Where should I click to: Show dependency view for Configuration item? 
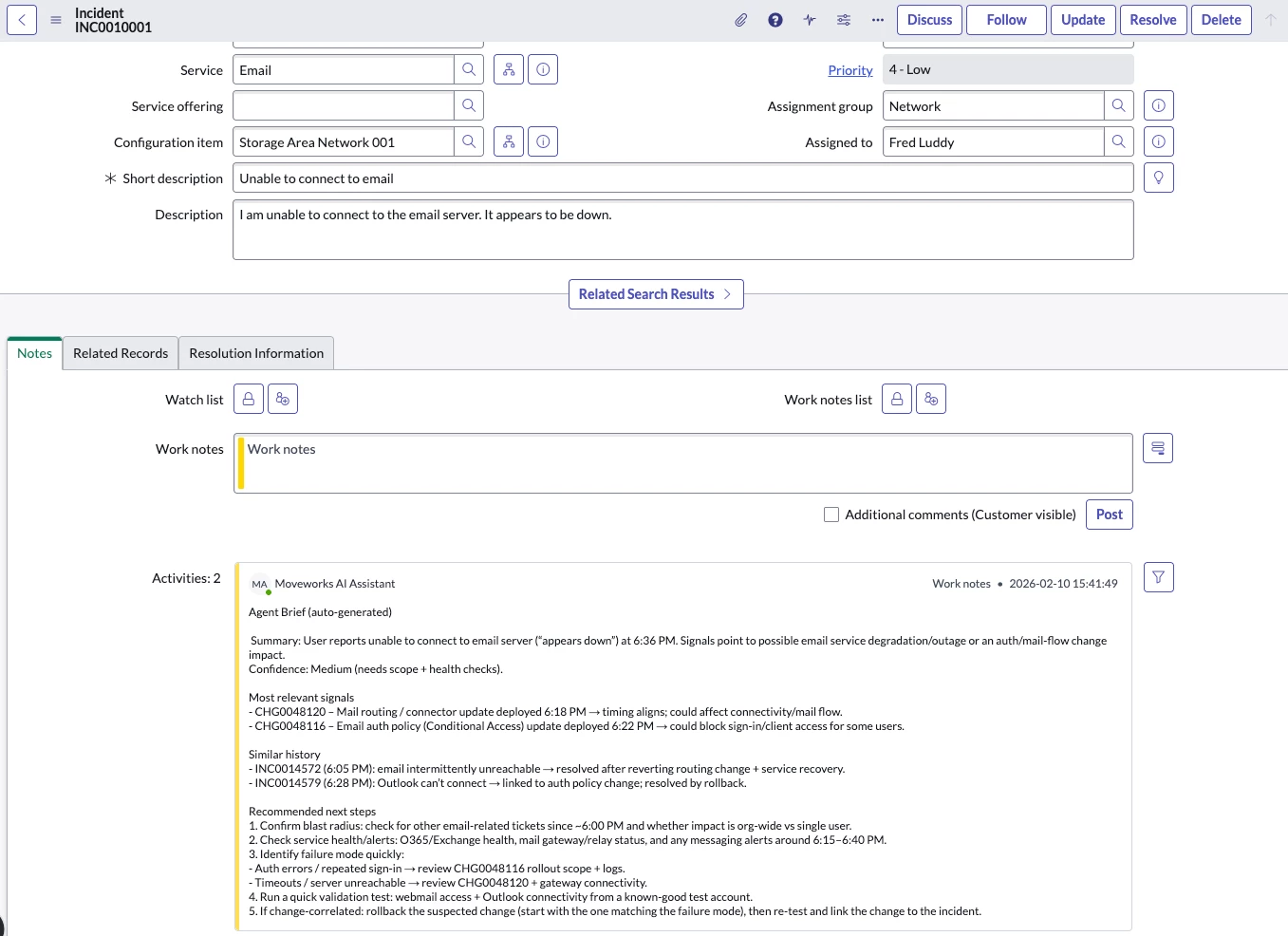coord(509,141)
